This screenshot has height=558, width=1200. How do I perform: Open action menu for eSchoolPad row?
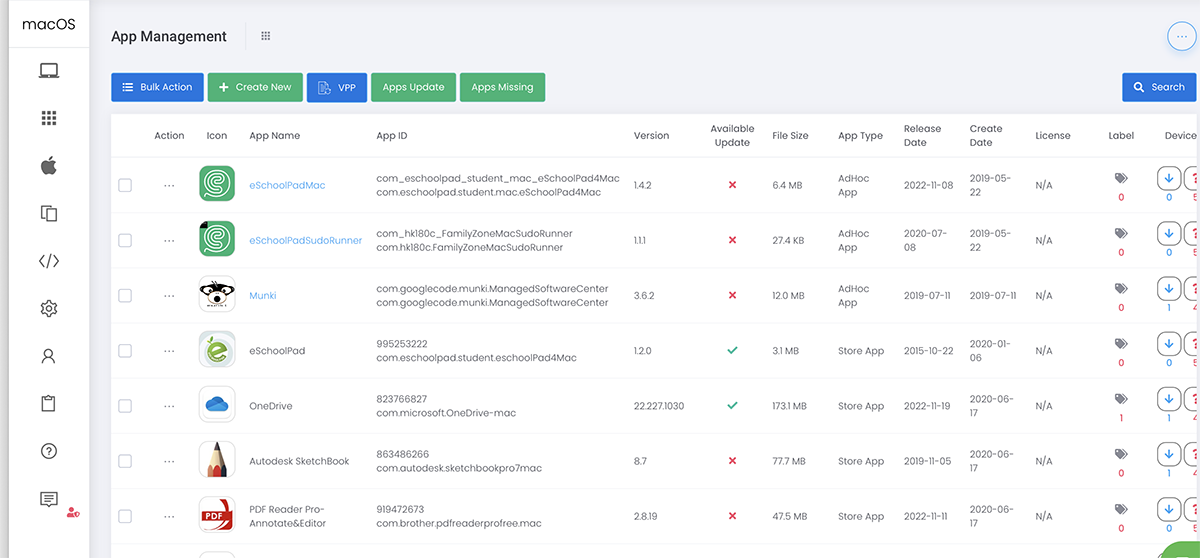(169, 351)
